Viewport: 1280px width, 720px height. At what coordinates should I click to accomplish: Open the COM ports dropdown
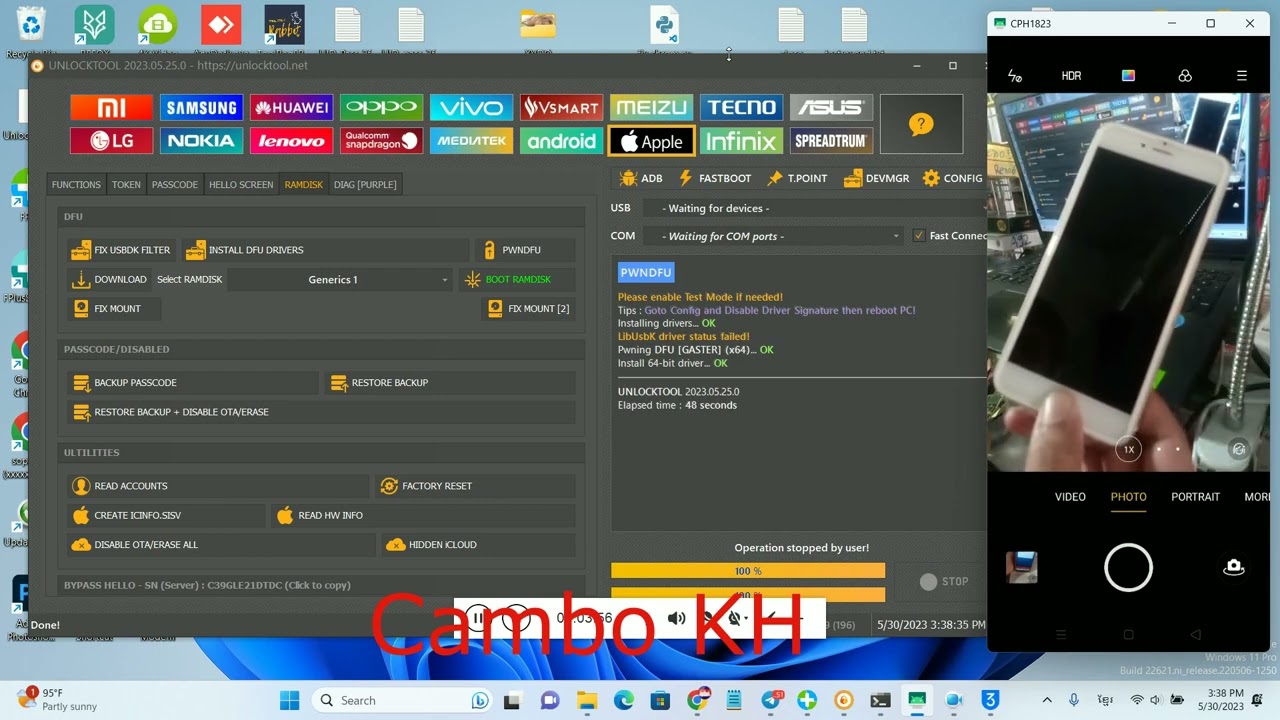pos(772,236)
